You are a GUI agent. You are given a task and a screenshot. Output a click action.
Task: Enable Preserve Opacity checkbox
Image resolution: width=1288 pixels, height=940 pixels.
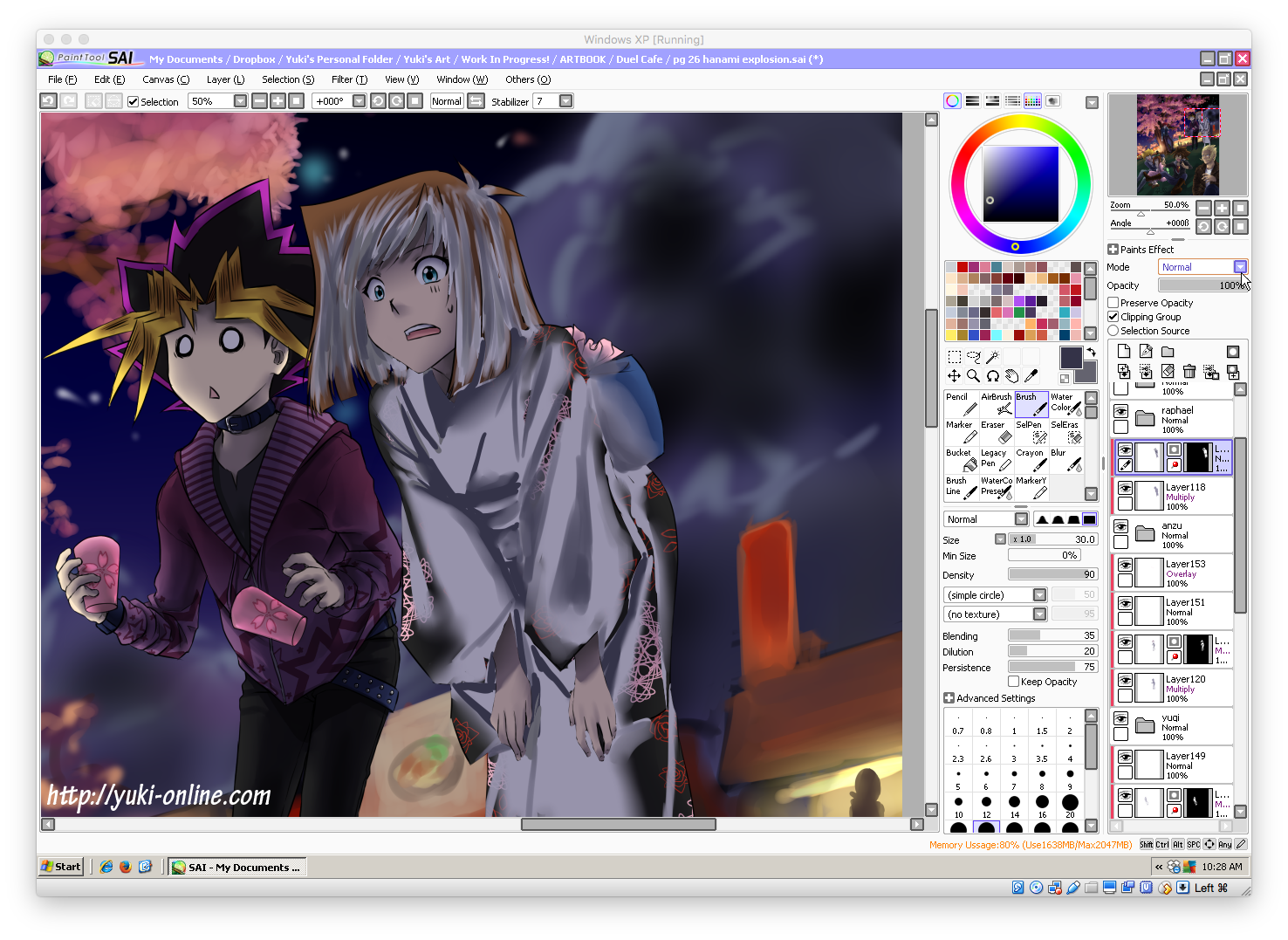coord(1113,303)
